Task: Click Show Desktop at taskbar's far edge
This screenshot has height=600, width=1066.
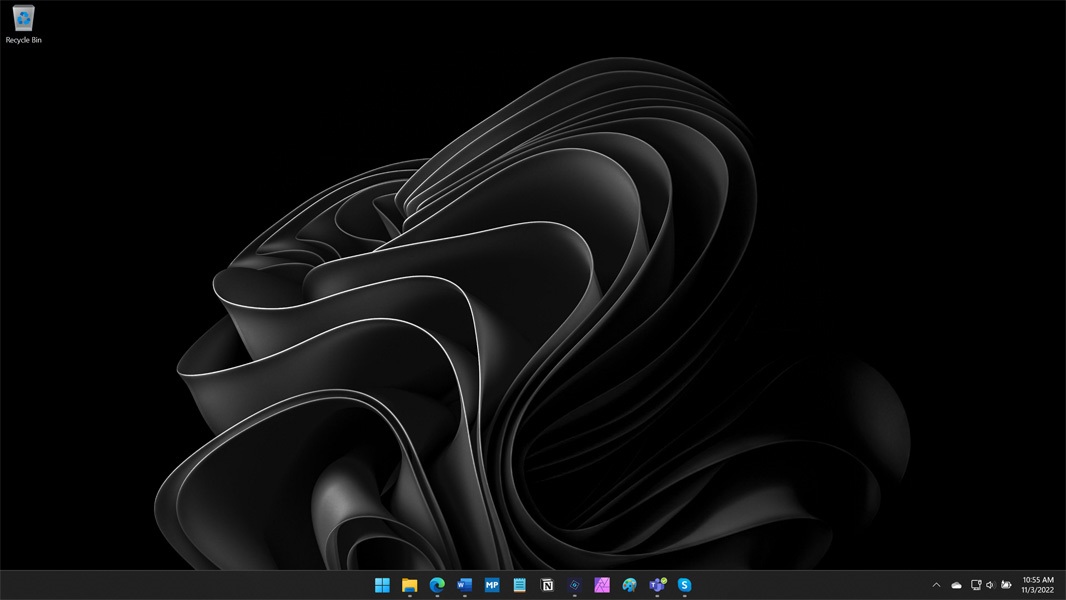Action: pos(1063,585)
